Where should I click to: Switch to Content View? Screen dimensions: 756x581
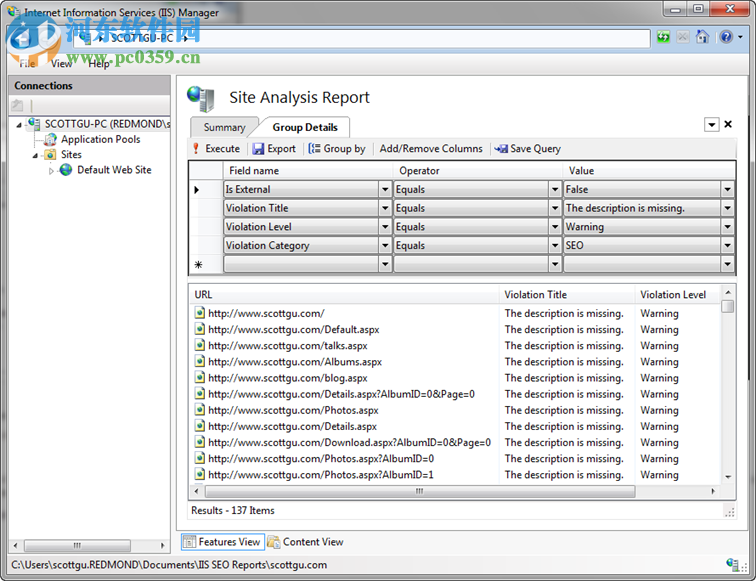tap(305, 542)
